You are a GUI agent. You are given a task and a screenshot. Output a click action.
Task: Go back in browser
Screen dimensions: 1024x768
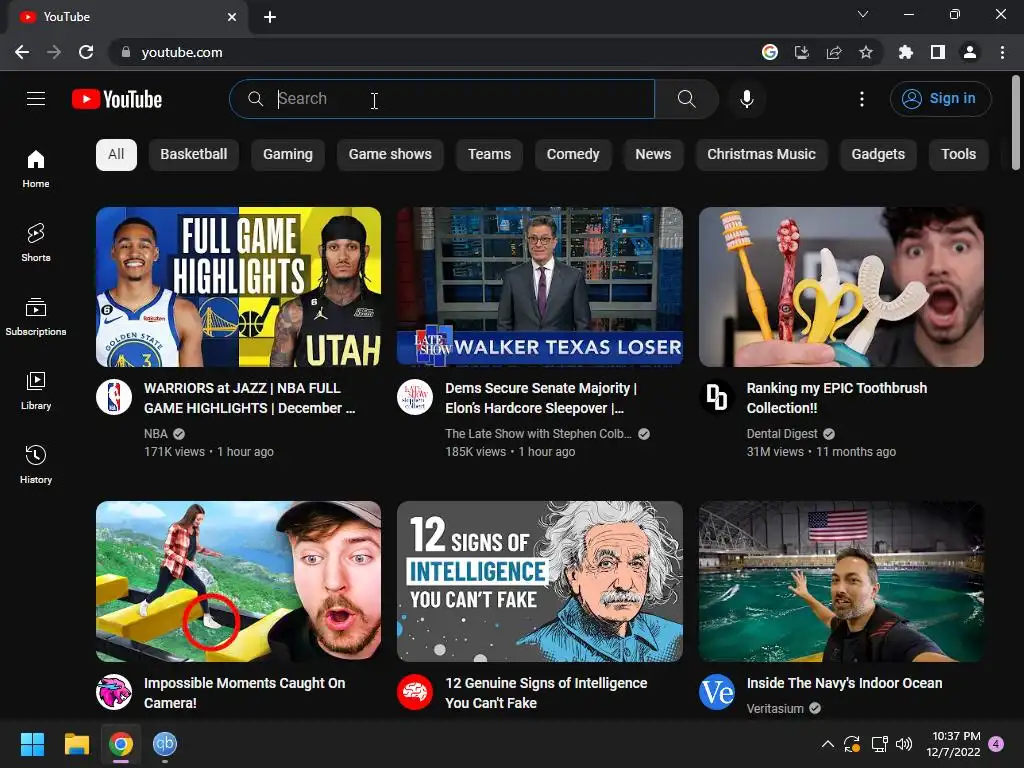click(22, 52)
